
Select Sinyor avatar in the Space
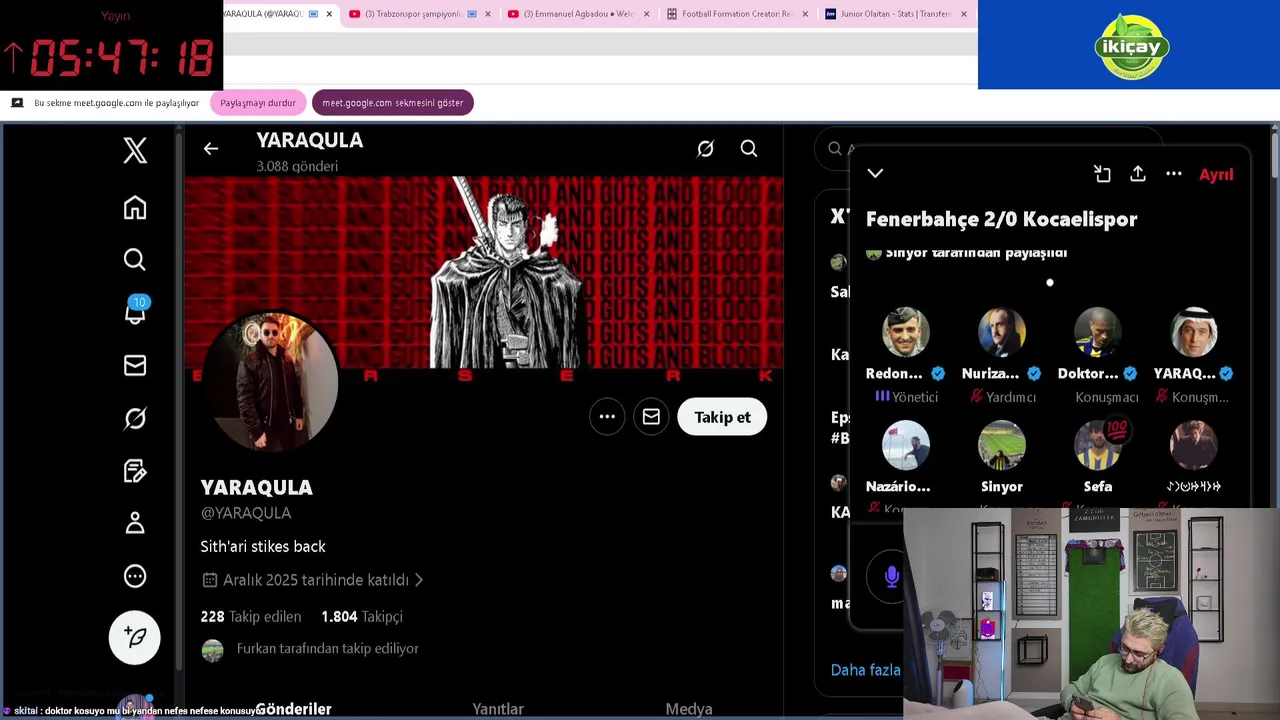[1002, 445]
